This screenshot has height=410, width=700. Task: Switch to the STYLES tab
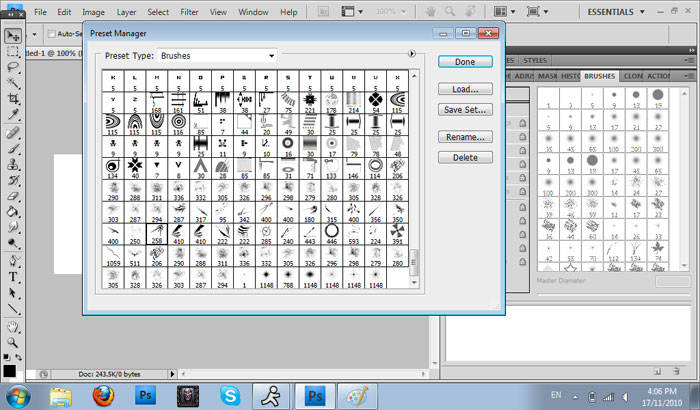535,60
